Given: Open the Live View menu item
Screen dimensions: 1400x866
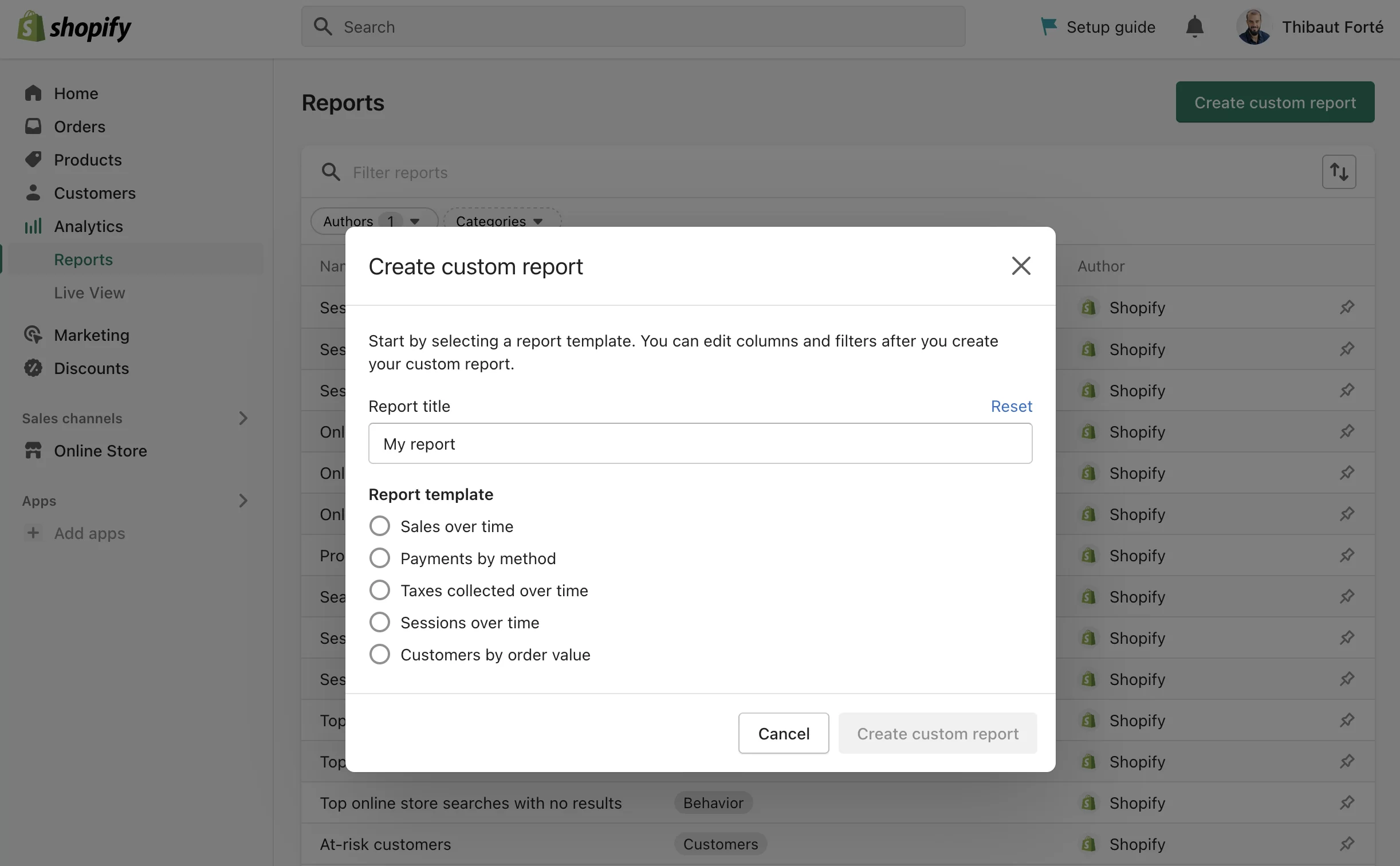Looking at the screenshot, I should click(89, 293).
